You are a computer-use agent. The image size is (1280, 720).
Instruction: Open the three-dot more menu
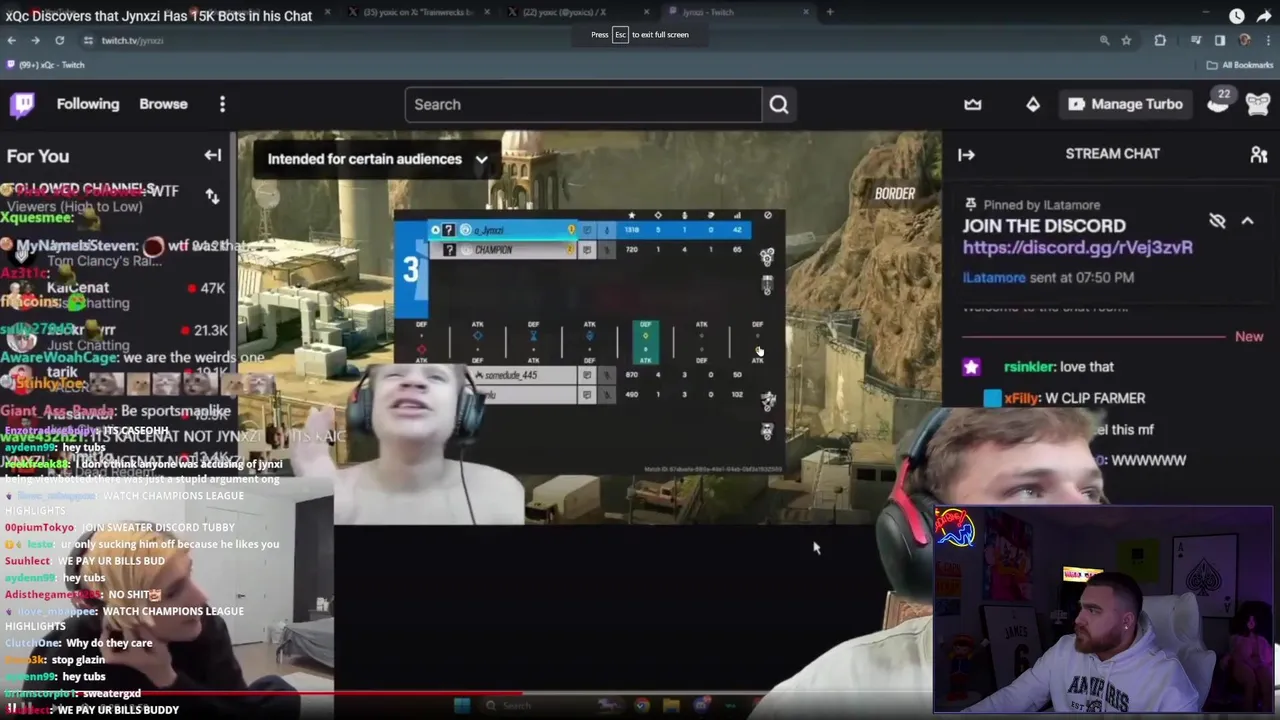tap(222, 104)
